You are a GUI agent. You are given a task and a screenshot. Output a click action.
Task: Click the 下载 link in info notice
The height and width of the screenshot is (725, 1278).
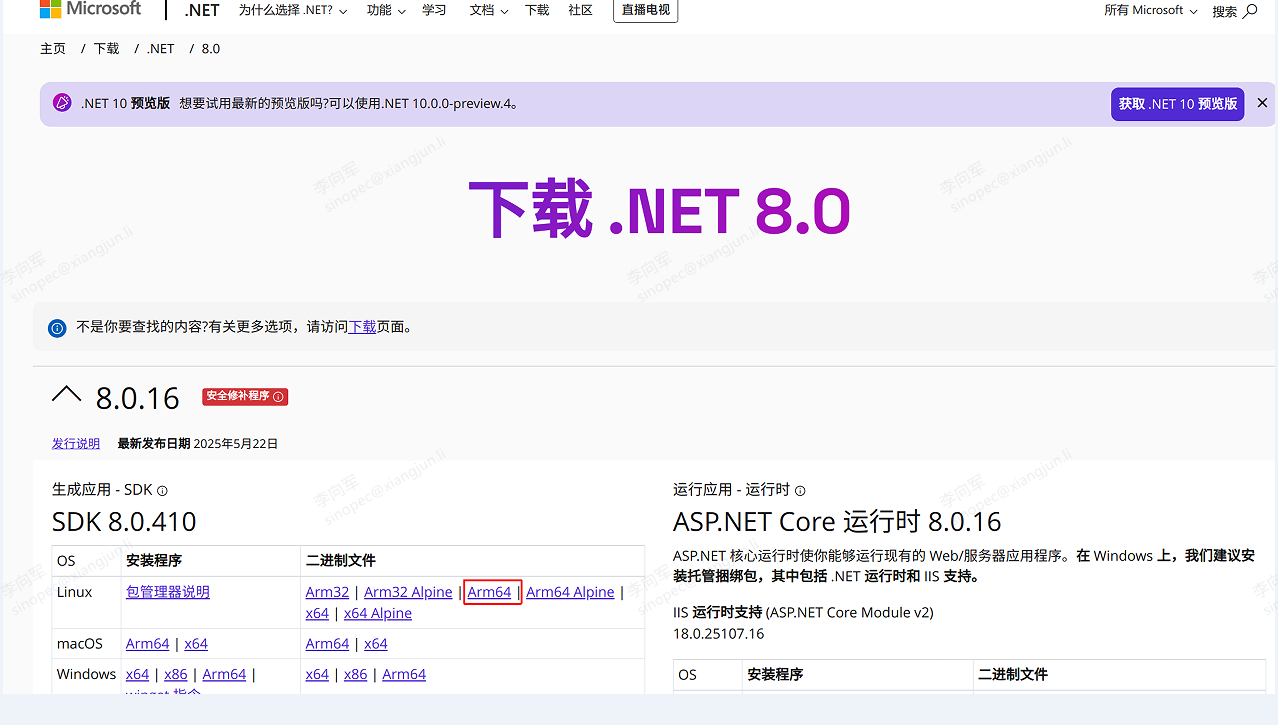click(362, 326)
